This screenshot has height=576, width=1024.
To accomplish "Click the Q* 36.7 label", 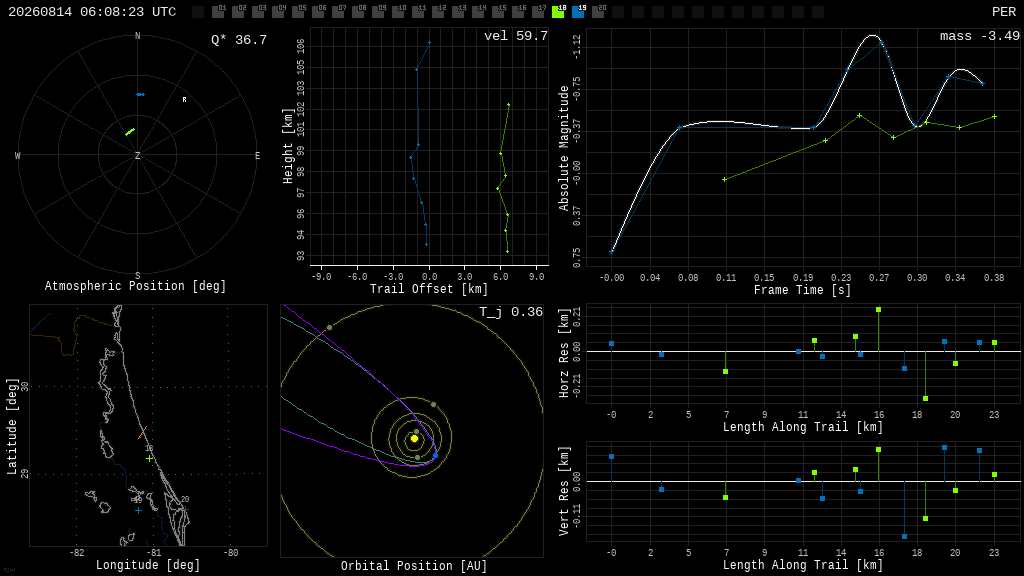I will [x=239, y=40].
